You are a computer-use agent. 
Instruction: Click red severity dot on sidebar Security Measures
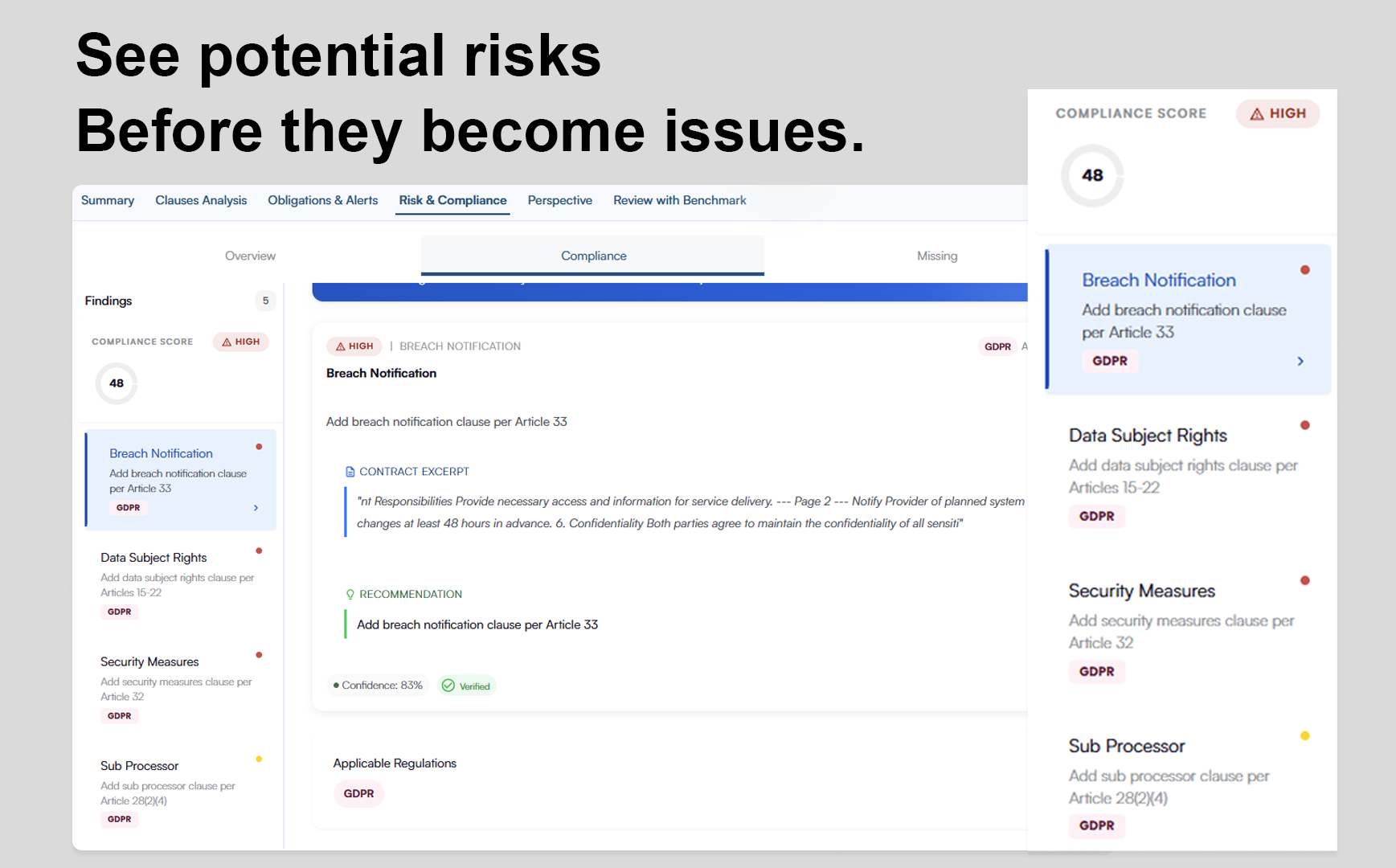click(x=259, y=655)
